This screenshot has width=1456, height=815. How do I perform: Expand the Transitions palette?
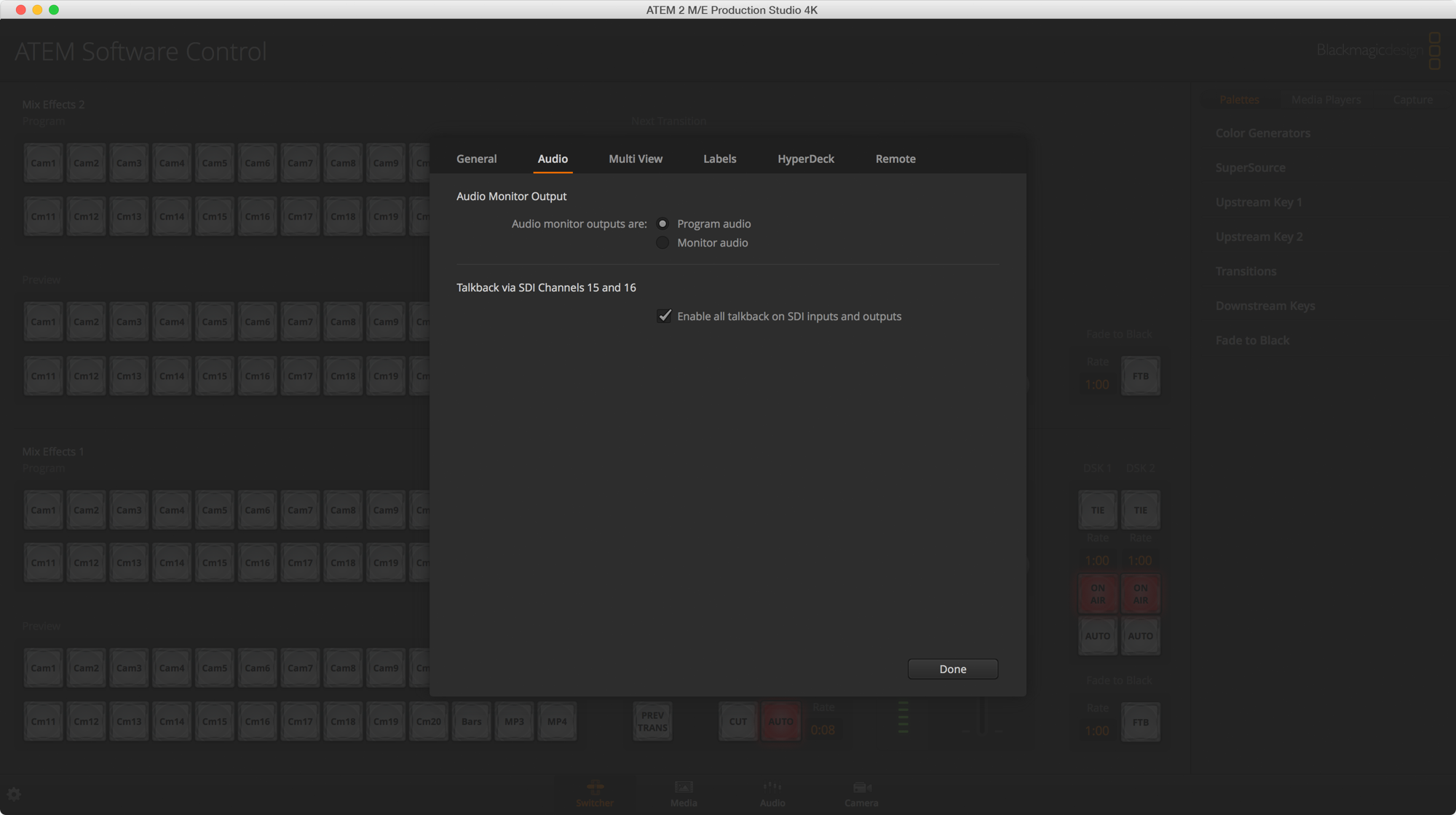click(x=1246, y=271)
